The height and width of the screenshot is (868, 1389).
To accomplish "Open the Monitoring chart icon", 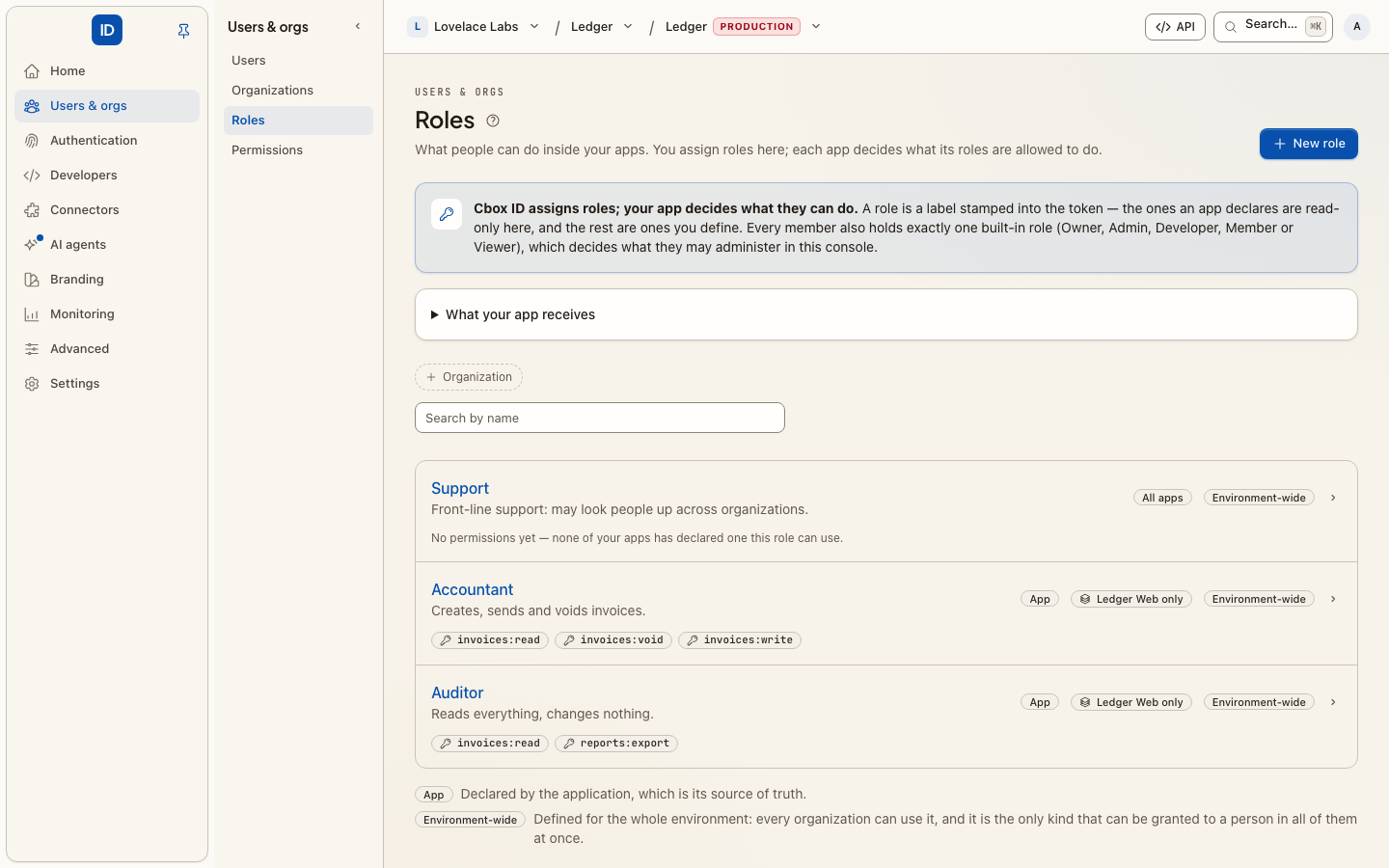I will 32,314.
